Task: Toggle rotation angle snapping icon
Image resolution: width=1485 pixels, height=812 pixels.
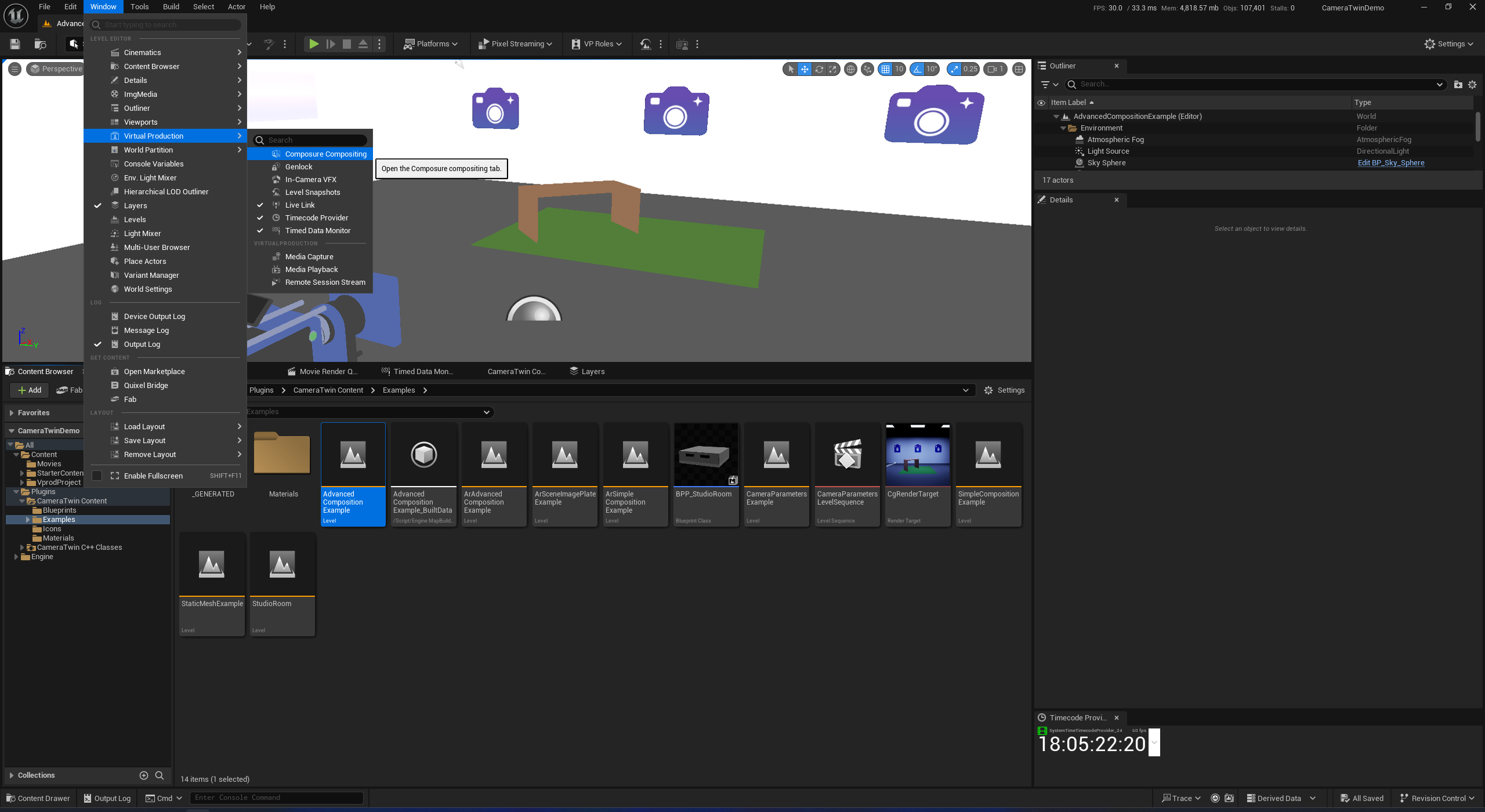Action: (917, 69)
